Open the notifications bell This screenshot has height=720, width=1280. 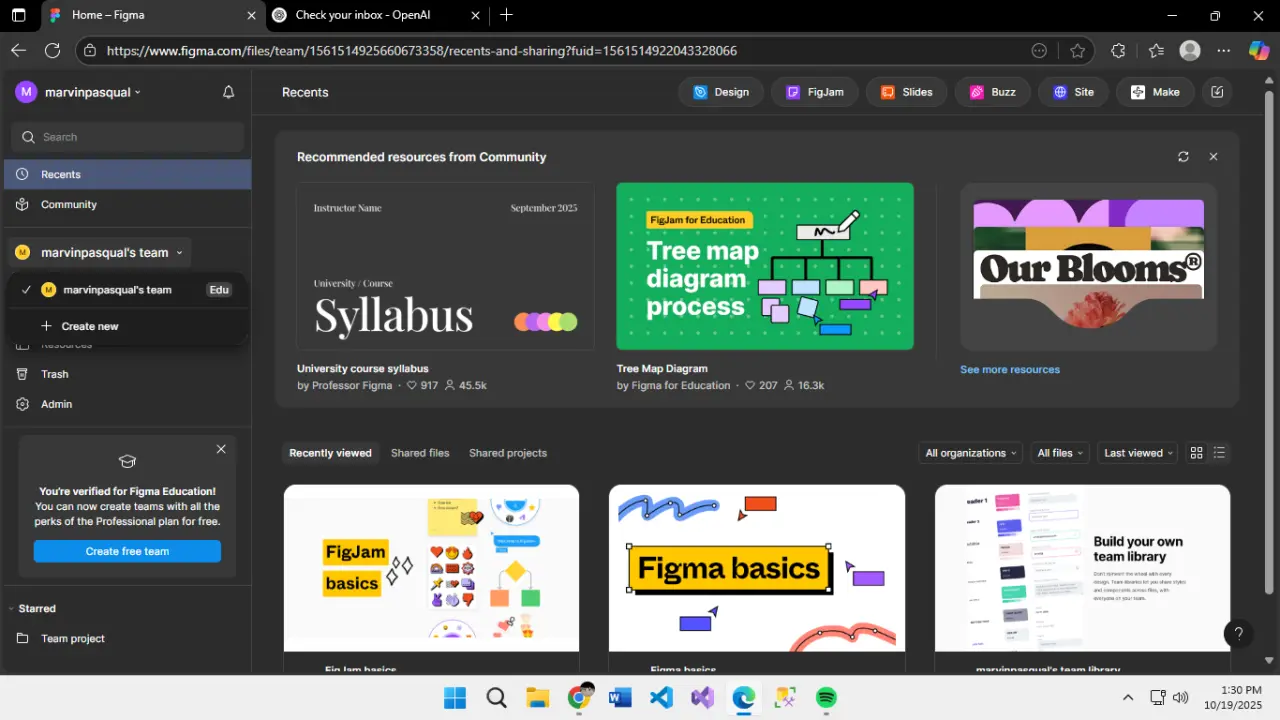point(228,92)
